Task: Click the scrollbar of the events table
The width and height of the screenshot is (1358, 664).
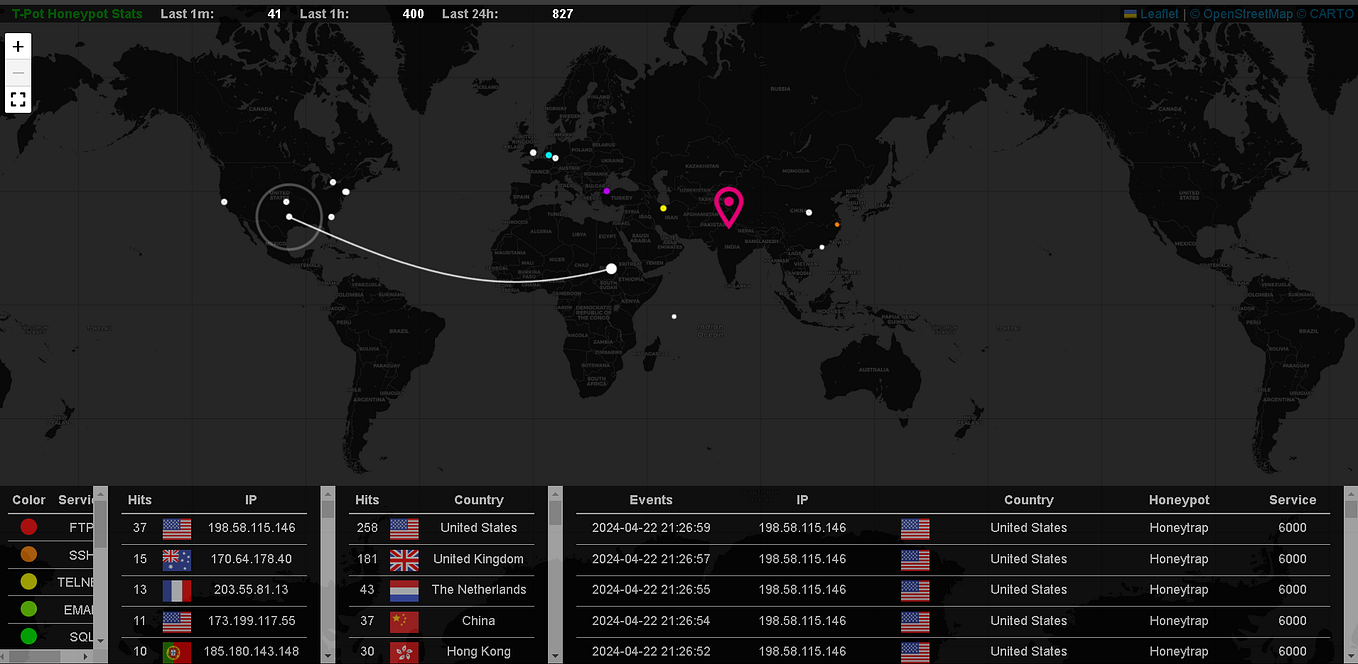Action: (x=1351, y=575)
